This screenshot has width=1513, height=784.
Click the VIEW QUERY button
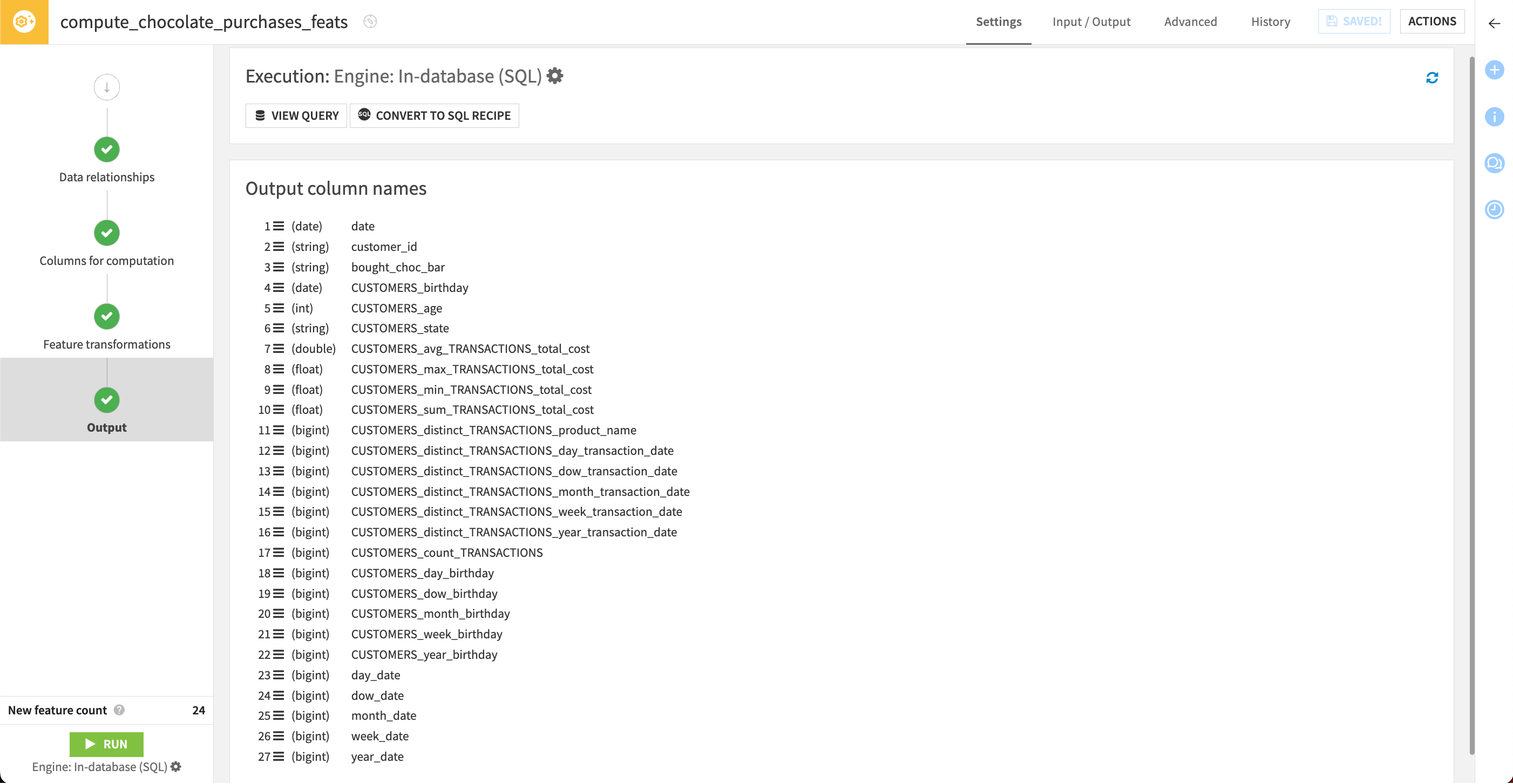296,115
